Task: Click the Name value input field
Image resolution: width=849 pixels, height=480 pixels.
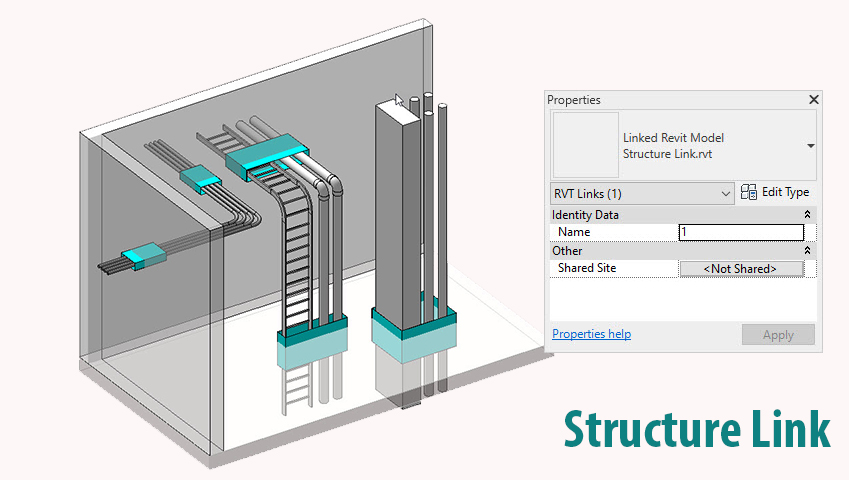Action: pos(741,232)
